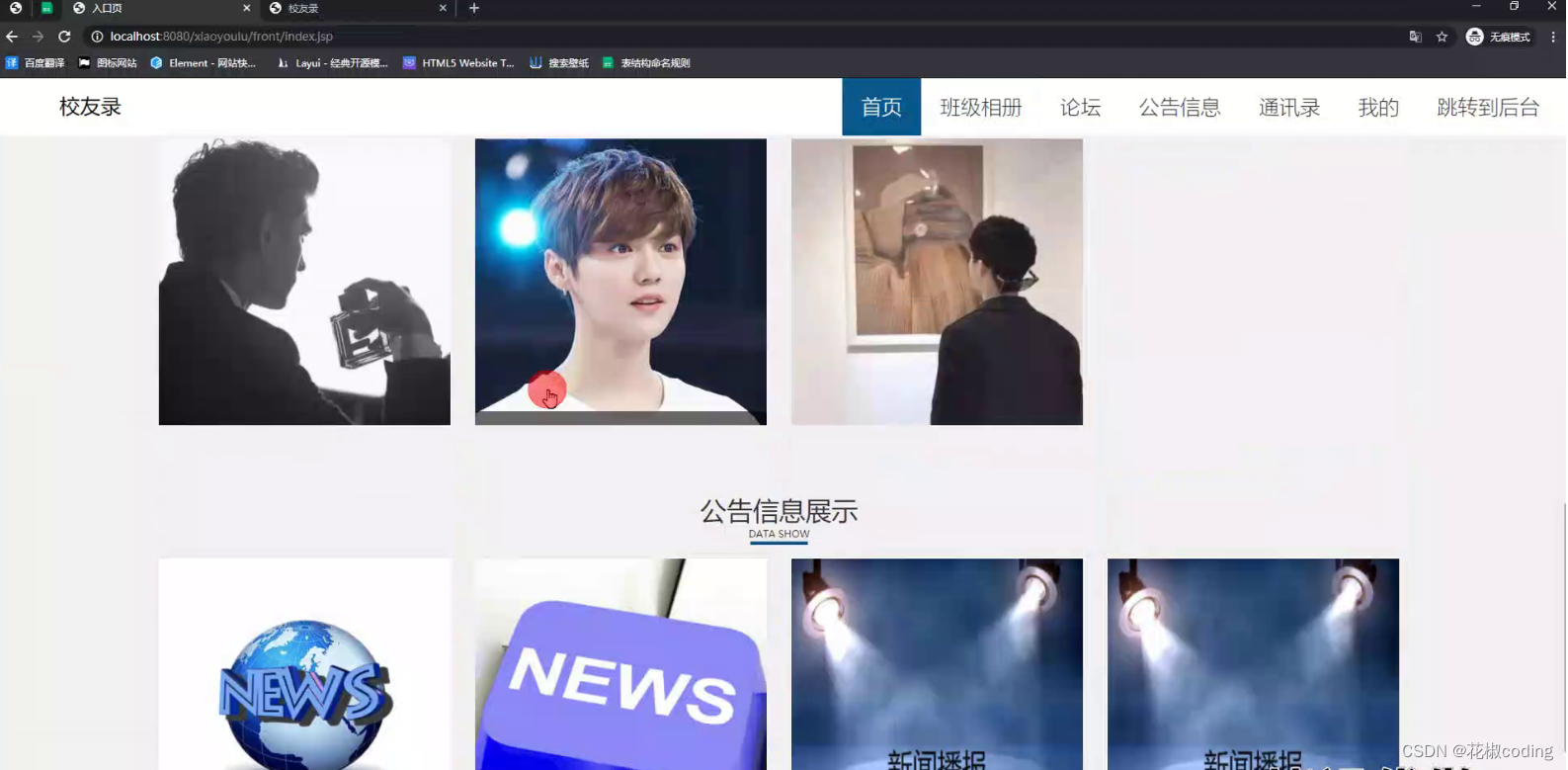Open the 我的 navigation item
Image resolution: width=1568 pixels, height=770 pixels.
1378,107
